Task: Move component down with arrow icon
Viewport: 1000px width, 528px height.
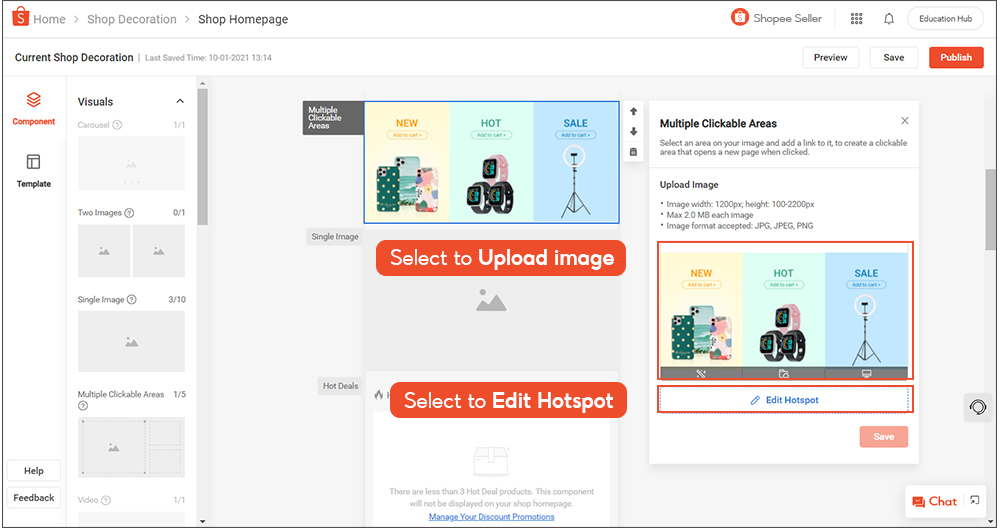Action: tap(633, 131)
